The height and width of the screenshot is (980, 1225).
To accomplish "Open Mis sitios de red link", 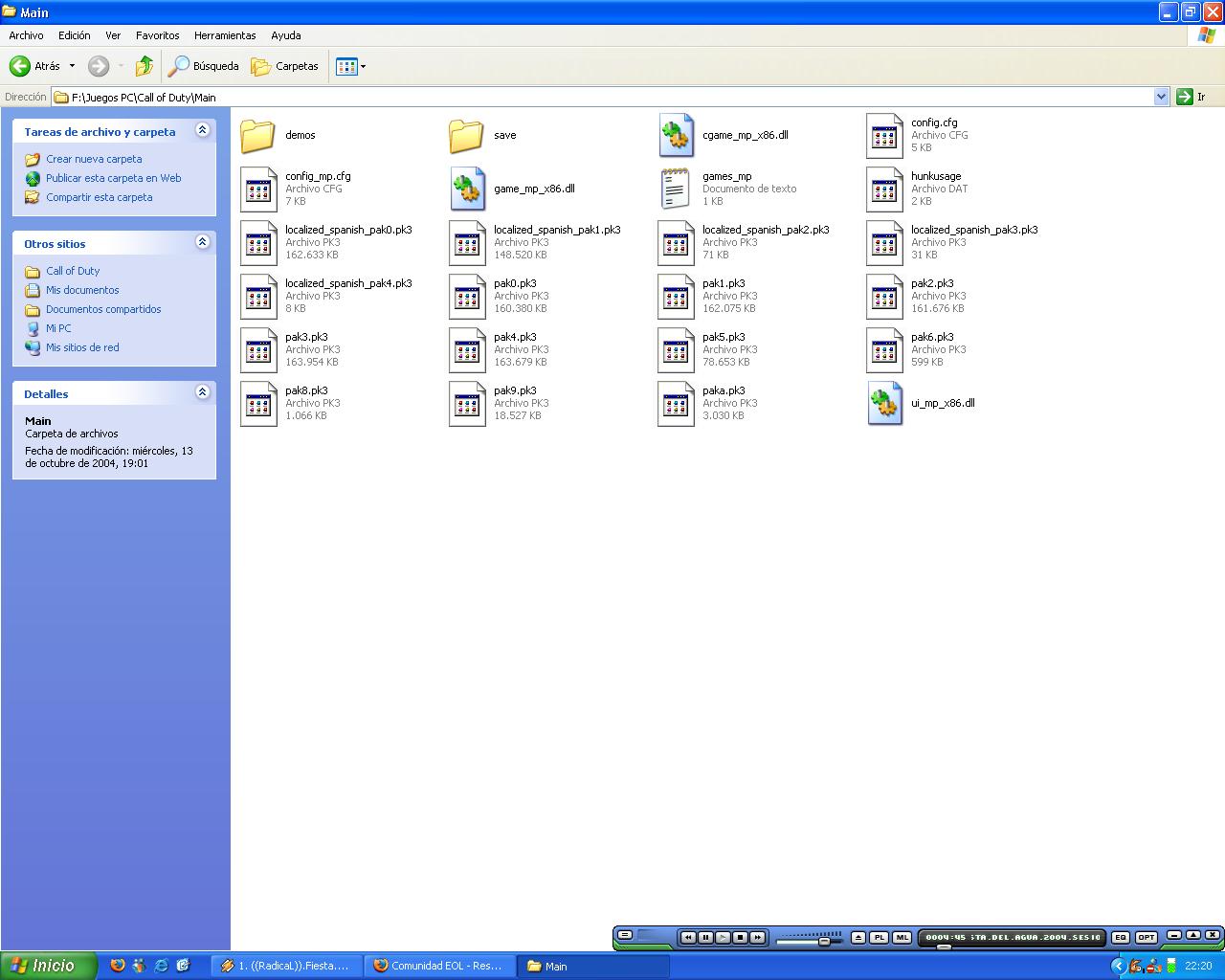I will click(82, 347).
